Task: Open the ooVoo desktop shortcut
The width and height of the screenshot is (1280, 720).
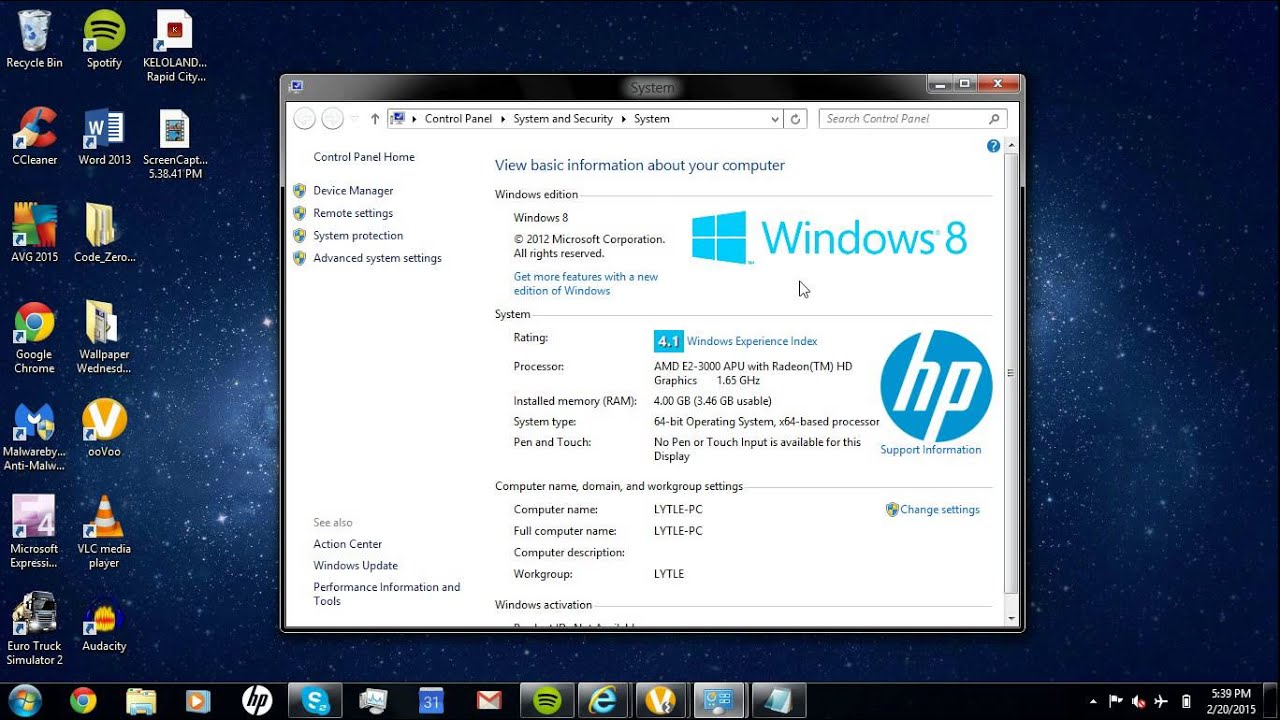Action: point(104,428)
